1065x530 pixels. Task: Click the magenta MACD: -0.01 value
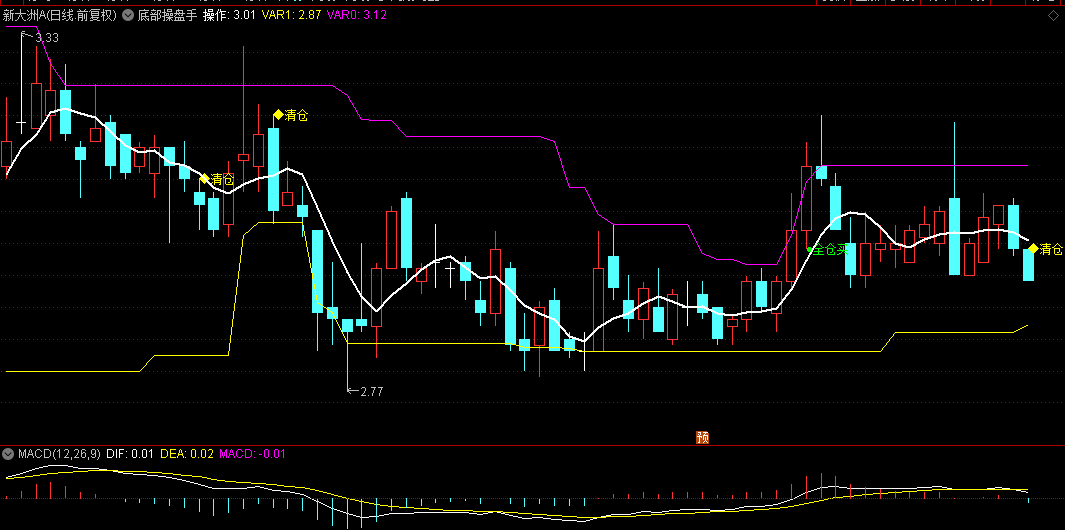point(251,453)
